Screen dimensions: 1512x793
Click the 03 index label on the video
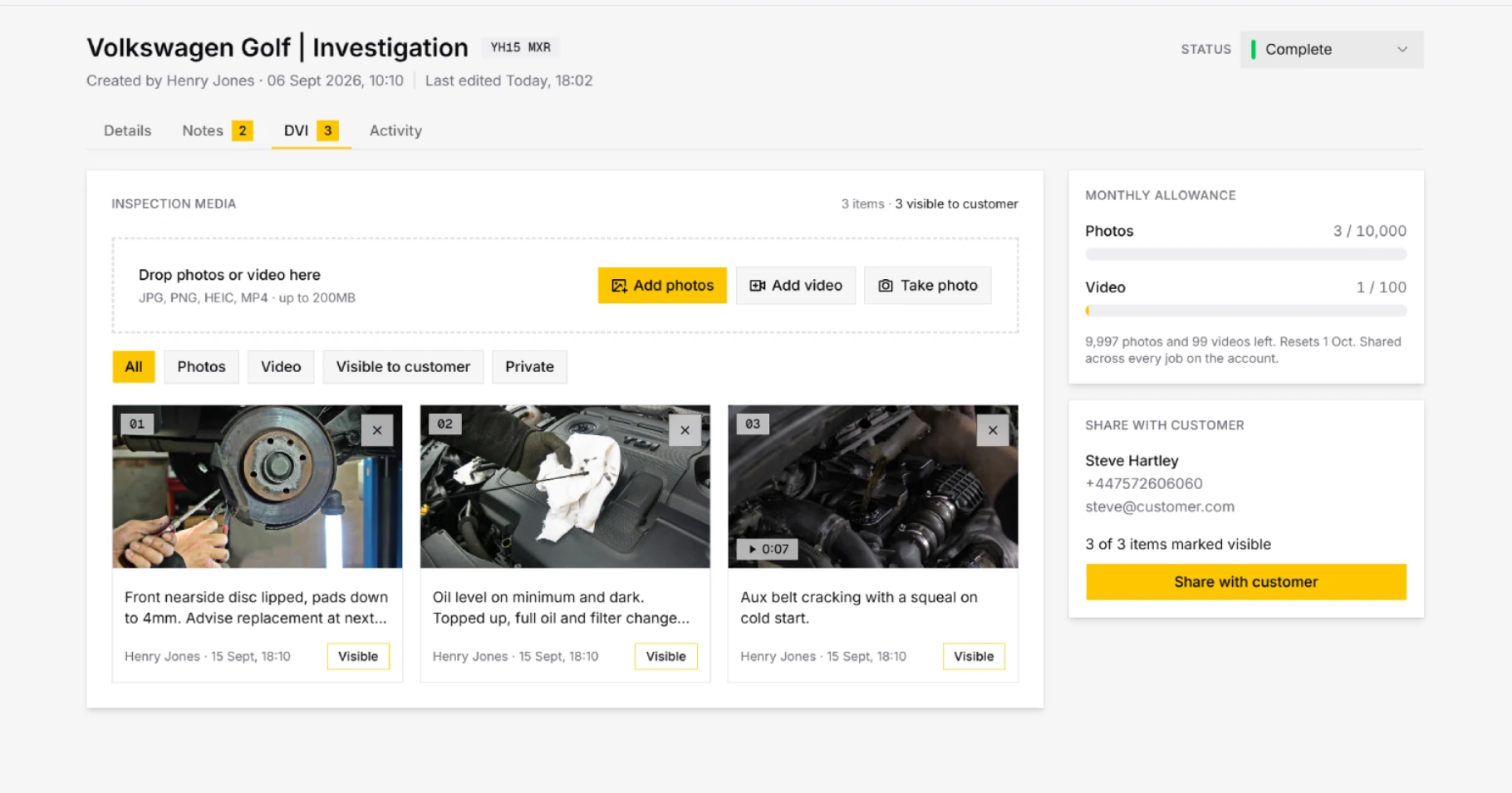(x=753, y=423)
